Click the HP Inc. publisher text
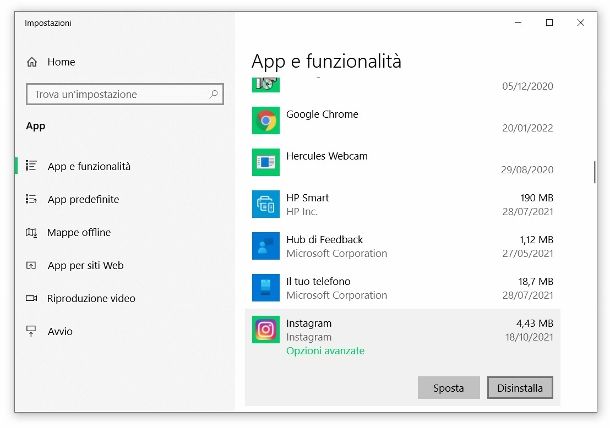The width and height of the screenshot is (610, 428). click(302, 212)
